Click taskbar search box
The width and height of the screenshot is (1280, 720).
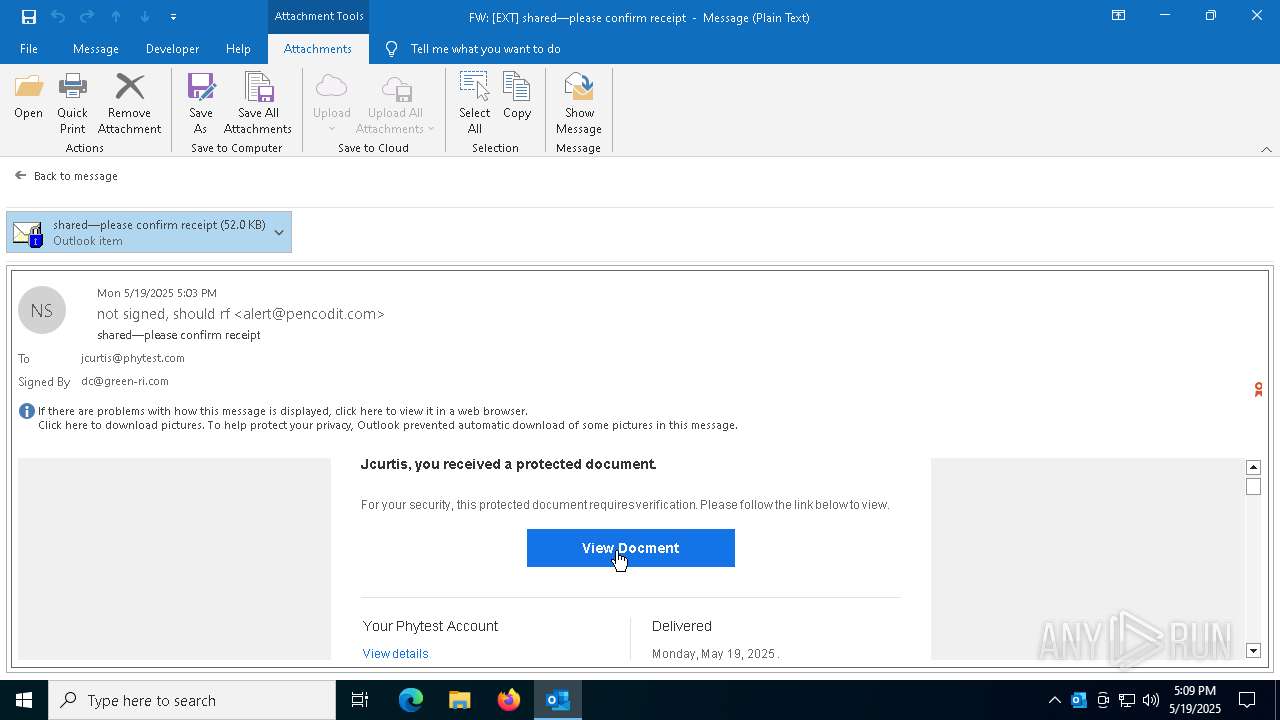tap(192, 700)
